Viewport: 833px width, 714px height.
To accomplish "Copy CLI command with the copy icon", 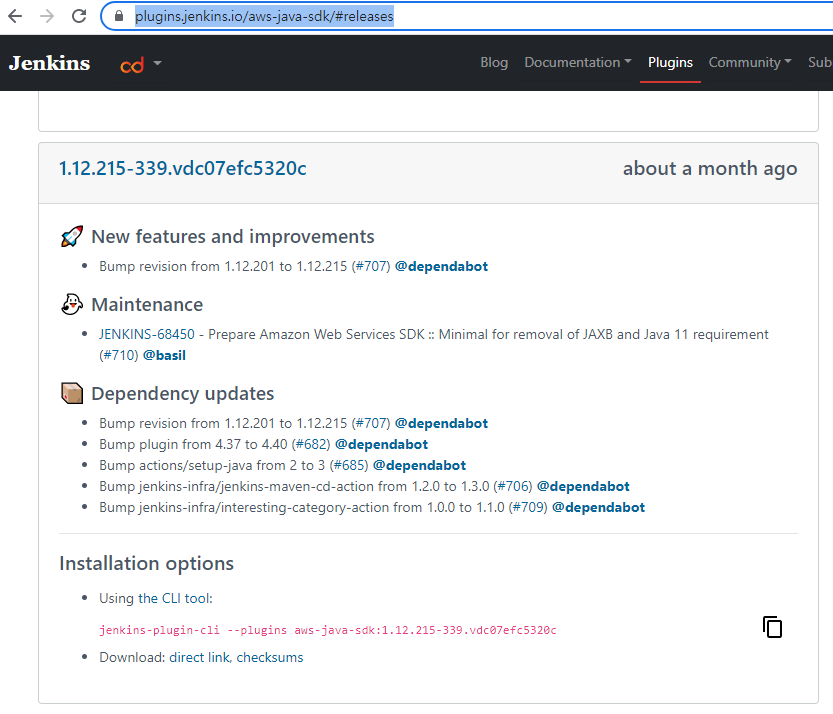I will (772, 627).
